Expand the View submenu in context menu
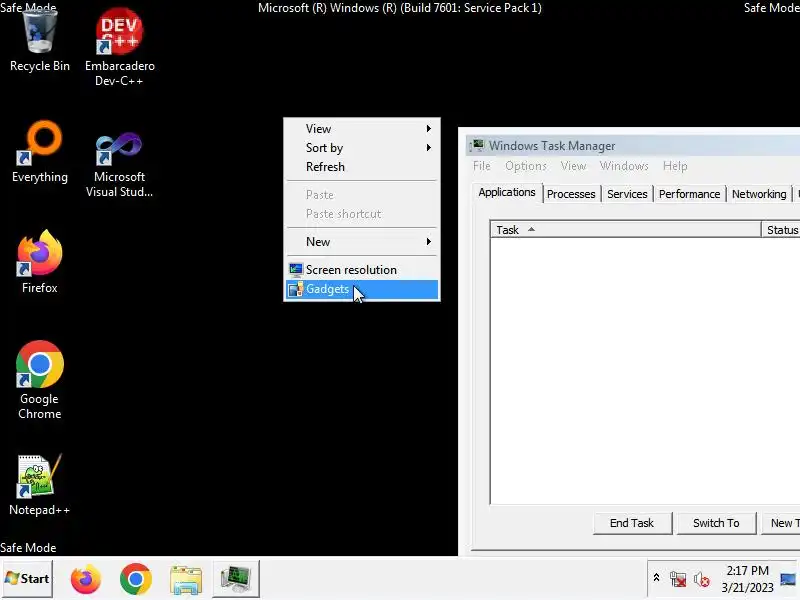 (362, 129)
